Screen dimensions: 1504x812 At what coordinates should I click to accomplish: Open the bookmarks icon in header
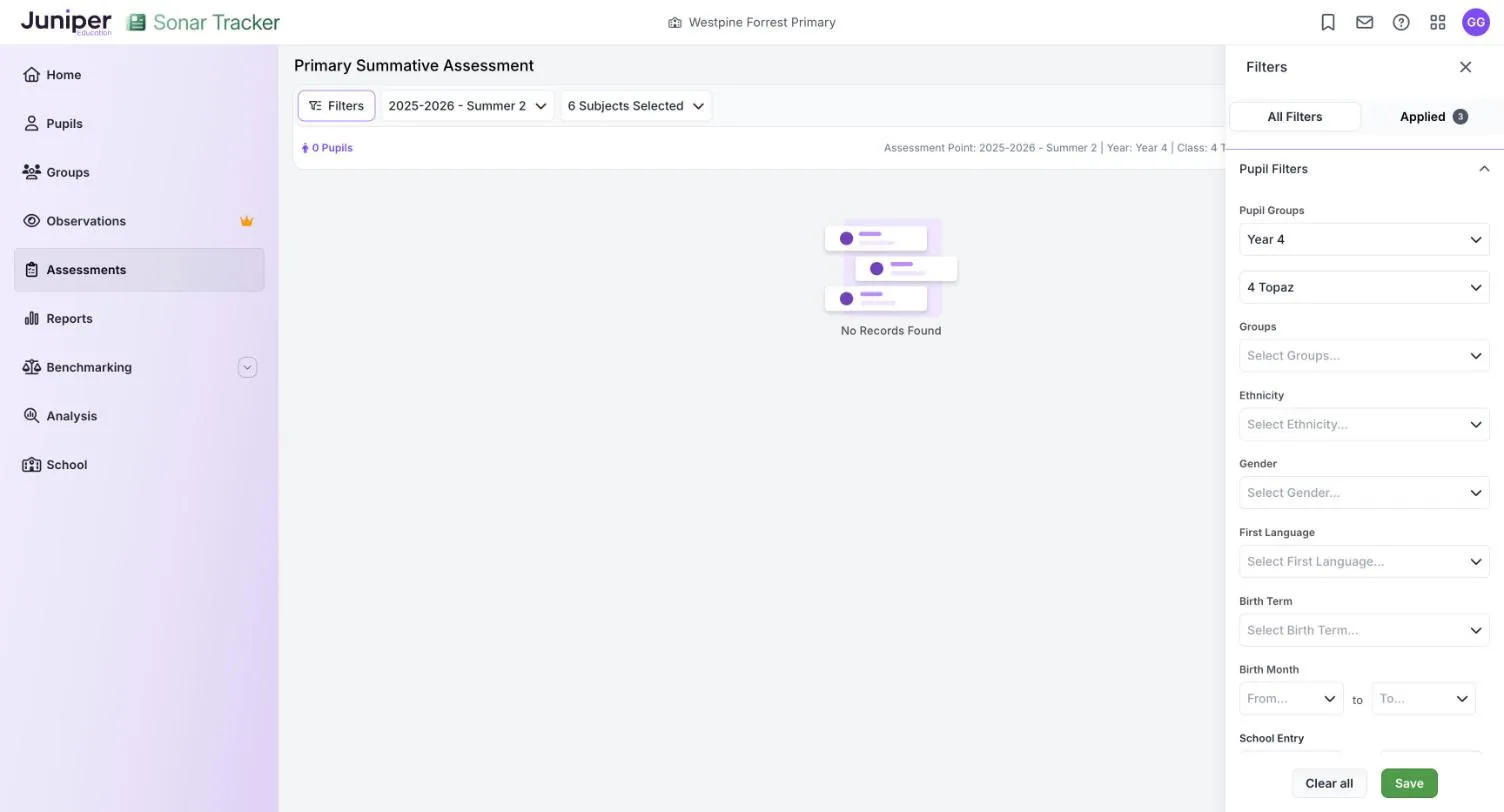[x=1328, y=22]
